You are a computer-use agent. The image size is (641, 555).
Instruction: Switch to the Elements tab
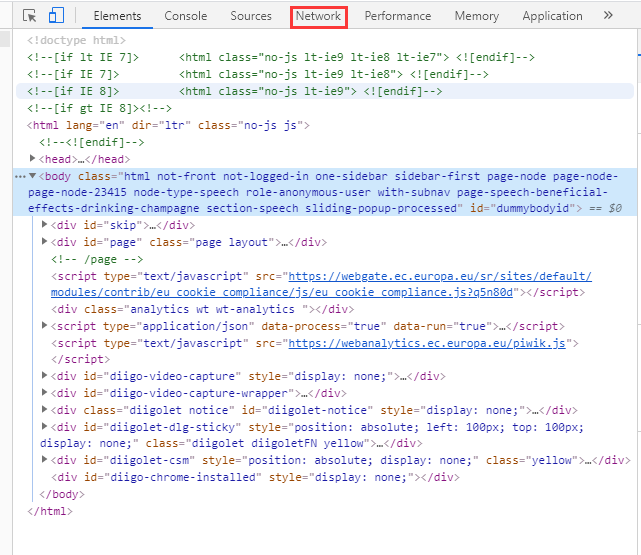tap(117, 16)
